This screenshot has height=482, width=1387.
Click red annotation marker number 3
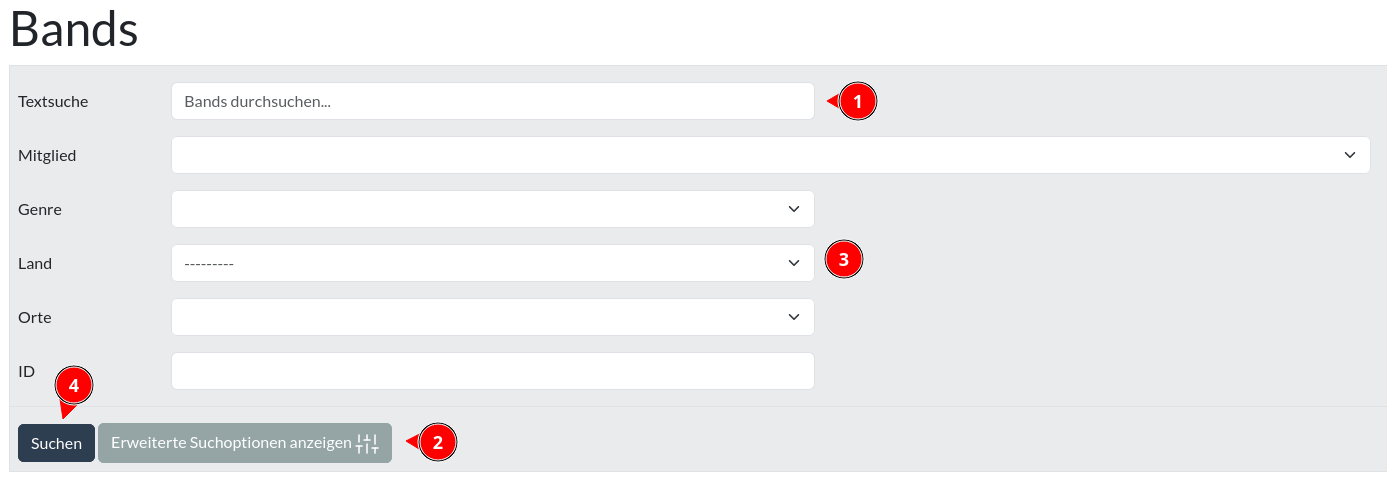(x=843, y=260)
